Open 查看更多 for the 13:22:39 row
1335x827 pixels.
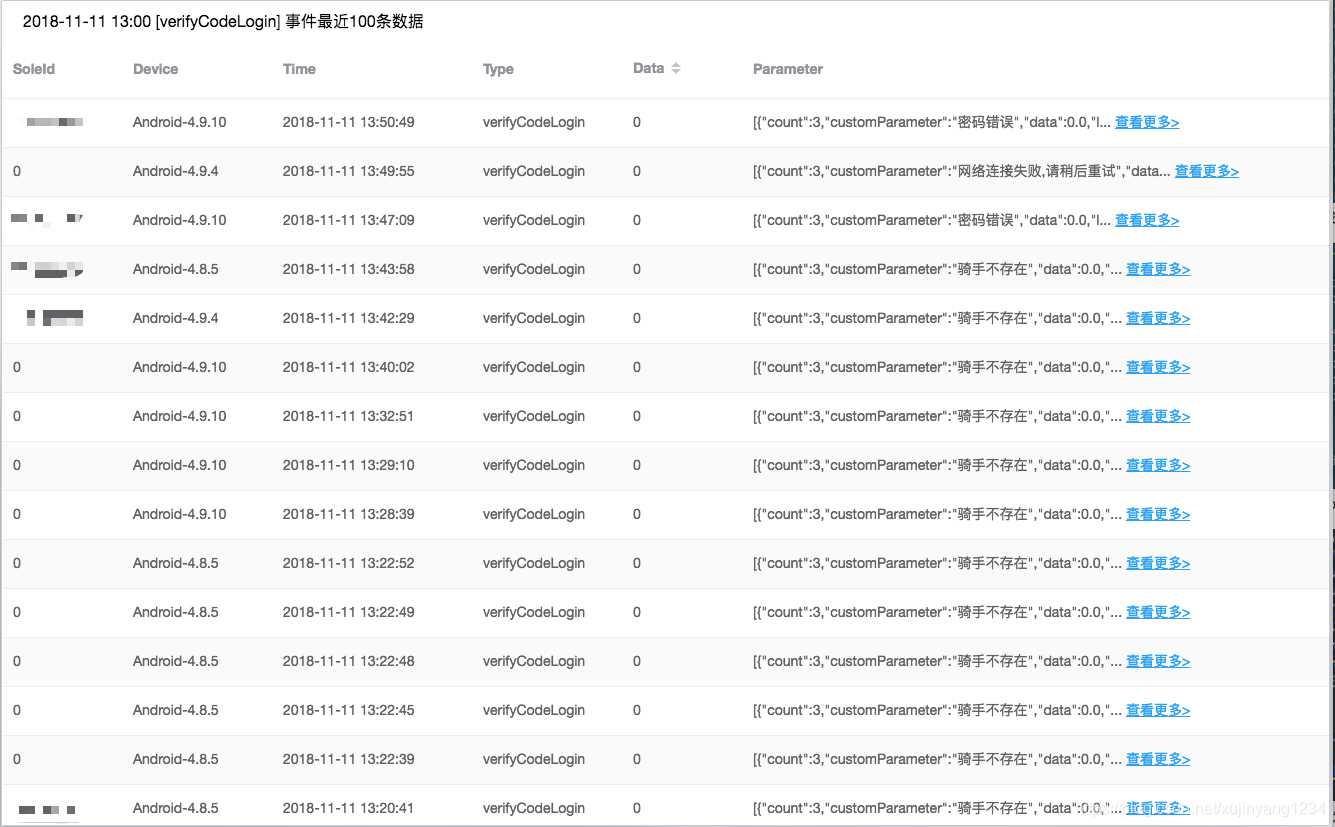tap(1158, 759)
